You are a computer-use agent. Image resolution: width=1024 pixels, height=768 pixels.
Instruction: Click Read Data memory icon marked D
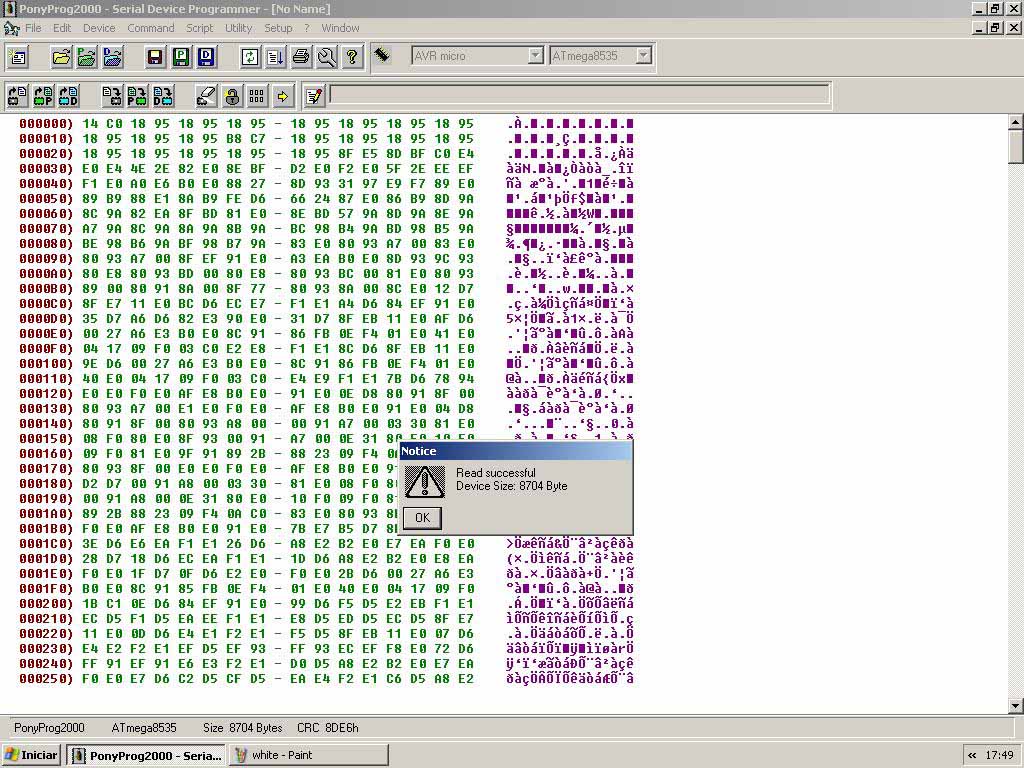[69, 97]
